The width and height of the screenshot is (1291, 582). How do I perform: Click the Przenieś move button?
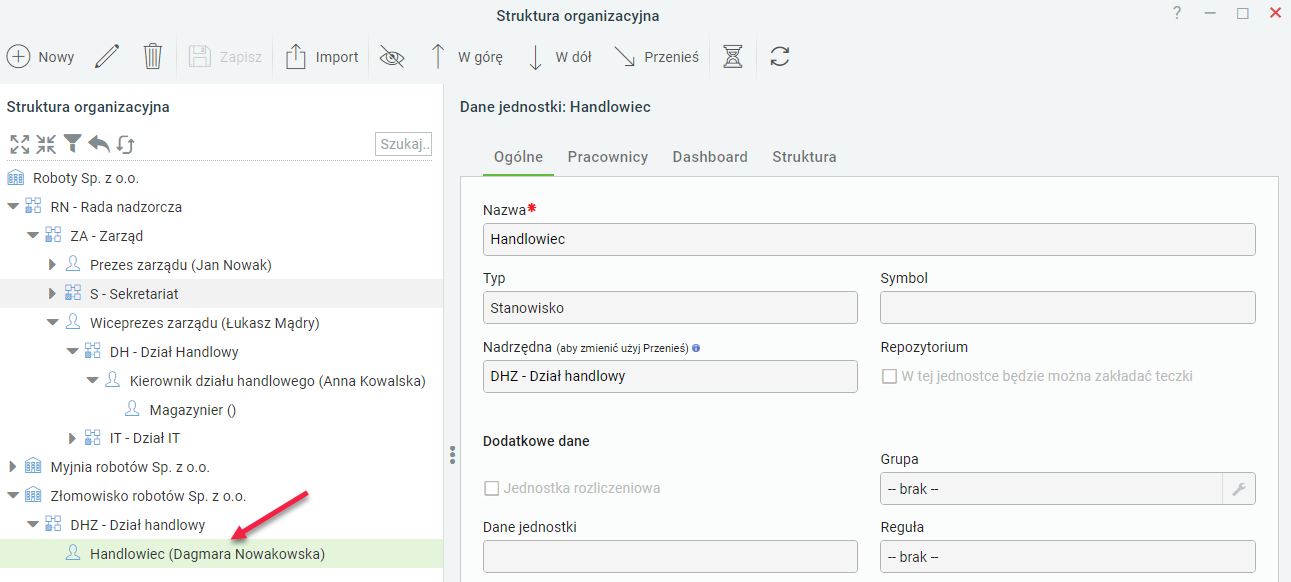(x=656, y=57)
